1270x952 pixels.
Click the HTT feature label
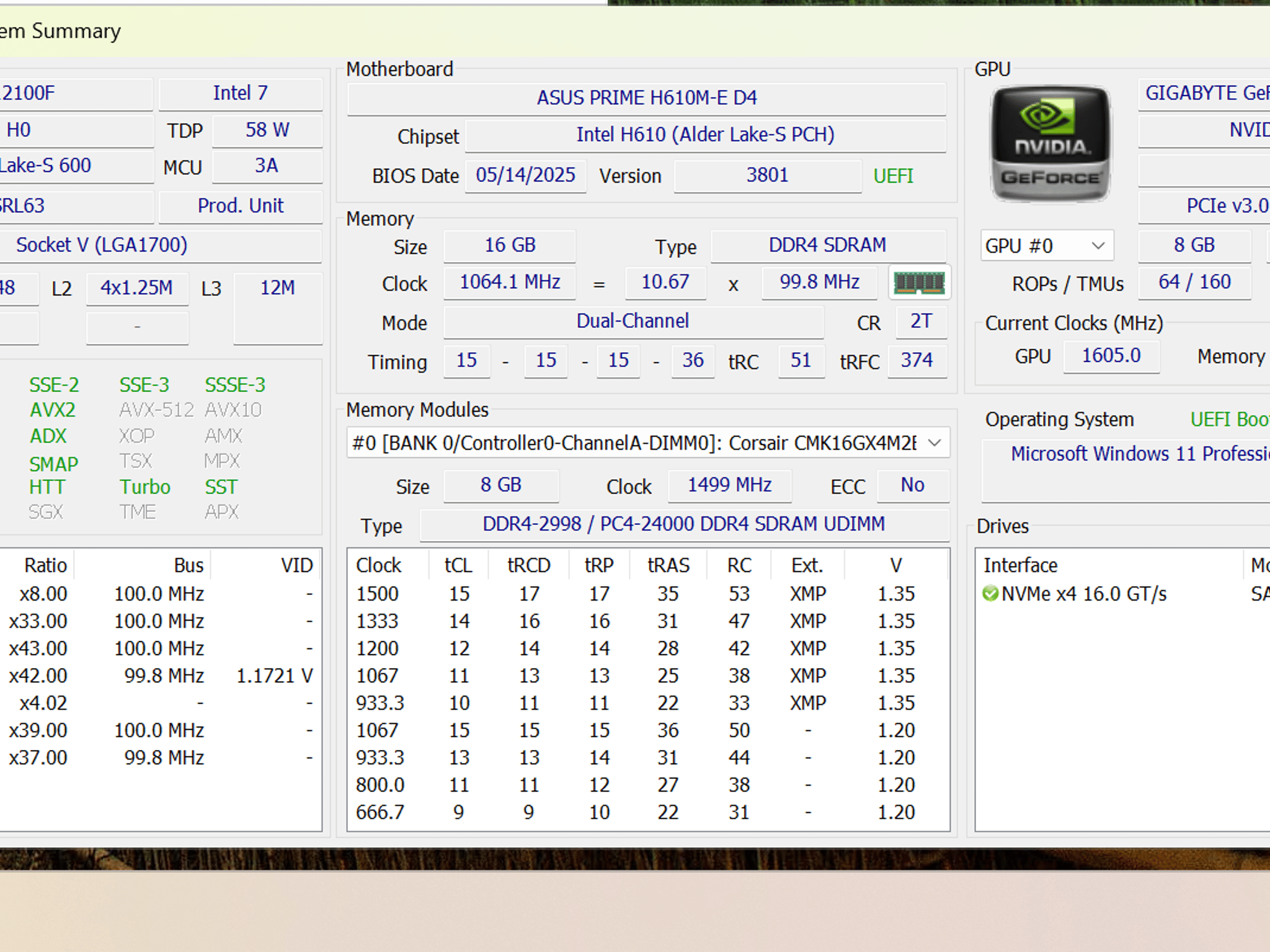pyautogui.click(x=47, y=487)
